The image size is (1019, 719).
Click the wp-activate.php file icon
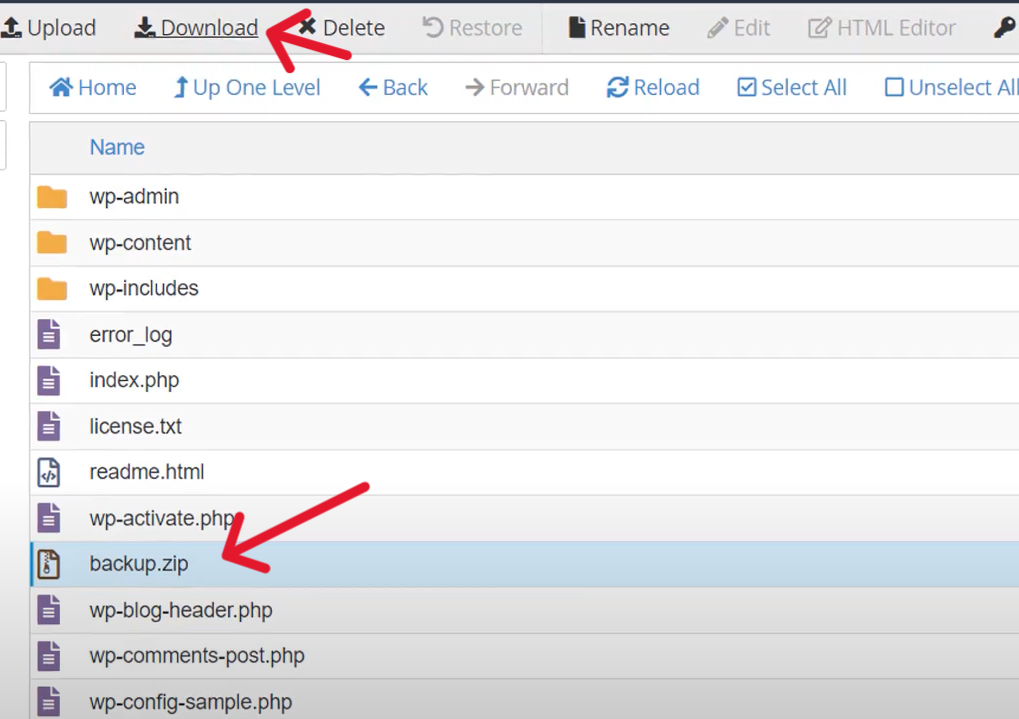pos(49,518)
